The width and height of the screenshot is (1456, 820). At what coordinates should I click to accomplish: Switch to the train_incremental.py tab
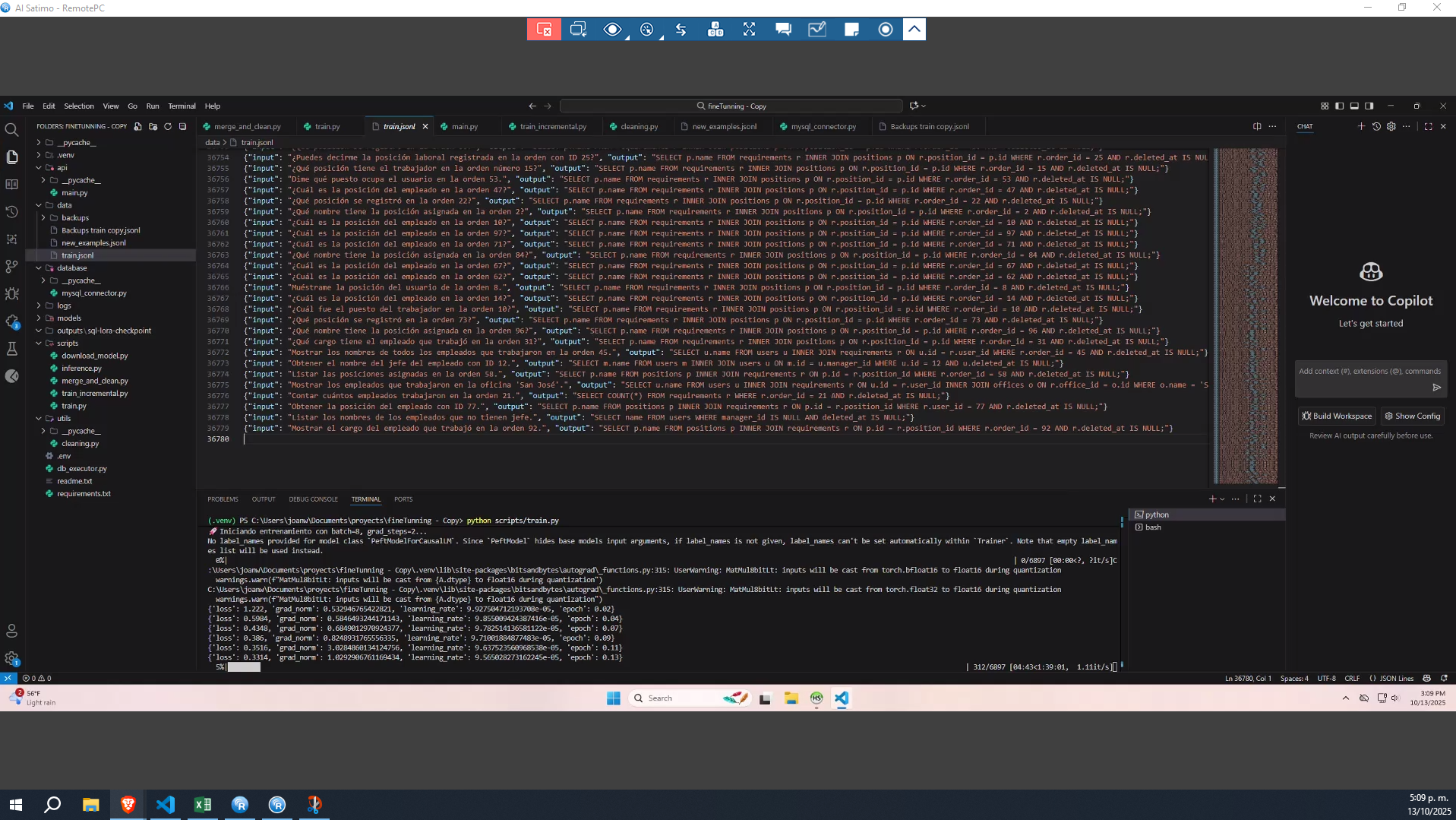(553, 127)
